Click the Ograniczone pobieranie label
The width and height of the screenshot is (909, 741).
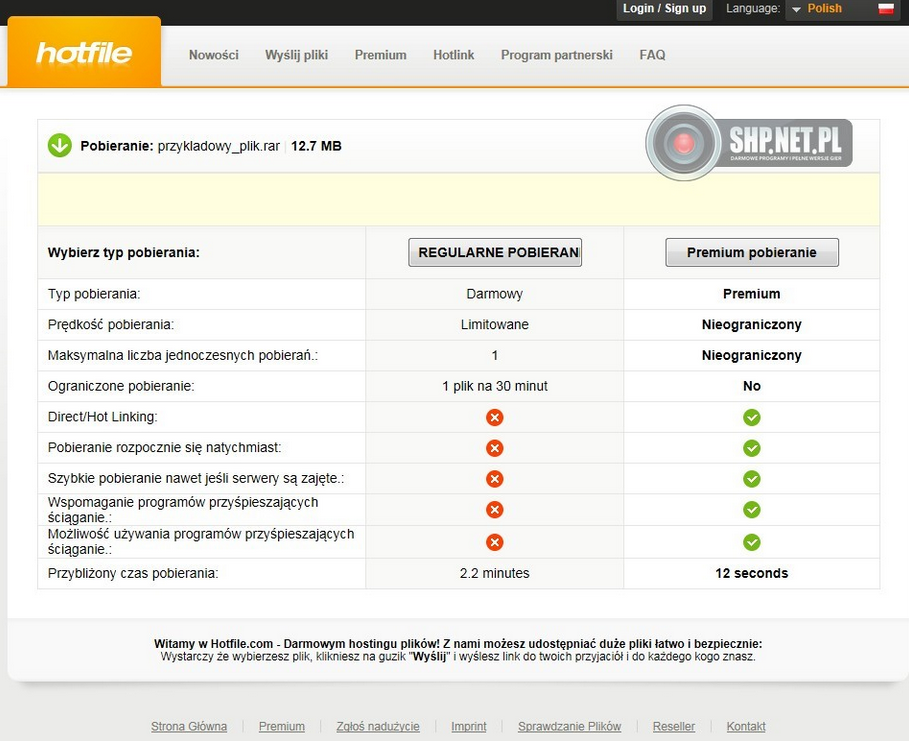click(x=121, y=386)
